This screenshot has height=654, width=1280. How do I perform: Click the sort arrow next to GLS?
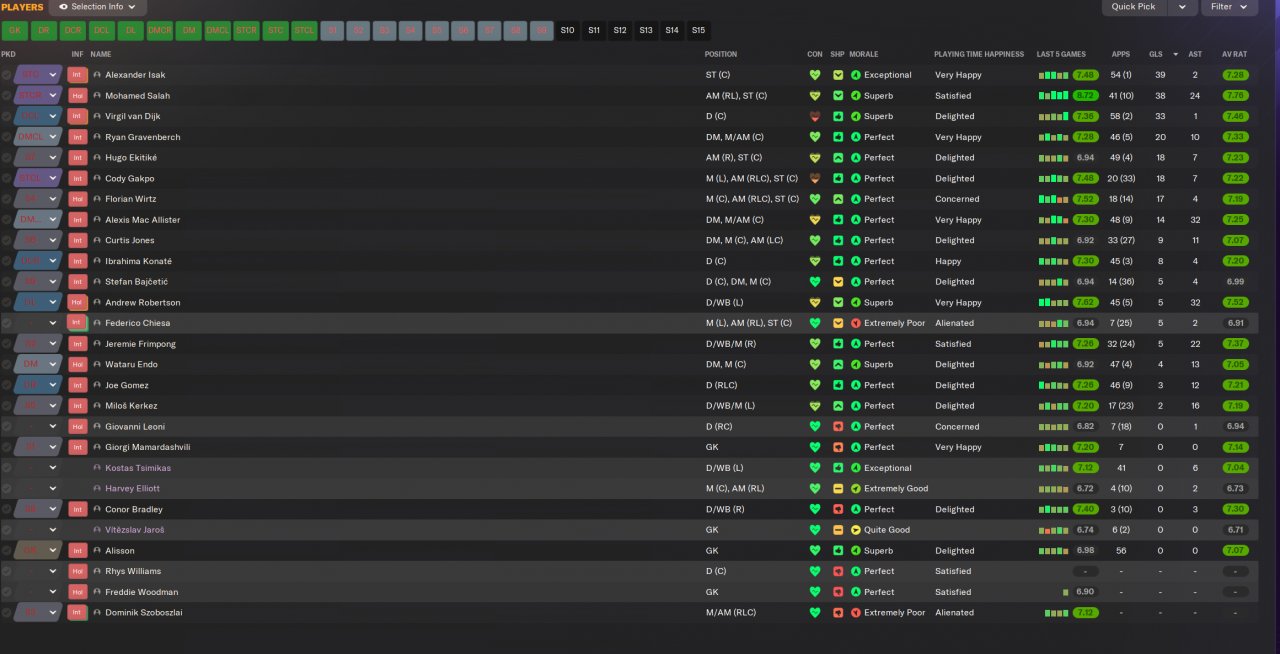(x=1175, y=54)
